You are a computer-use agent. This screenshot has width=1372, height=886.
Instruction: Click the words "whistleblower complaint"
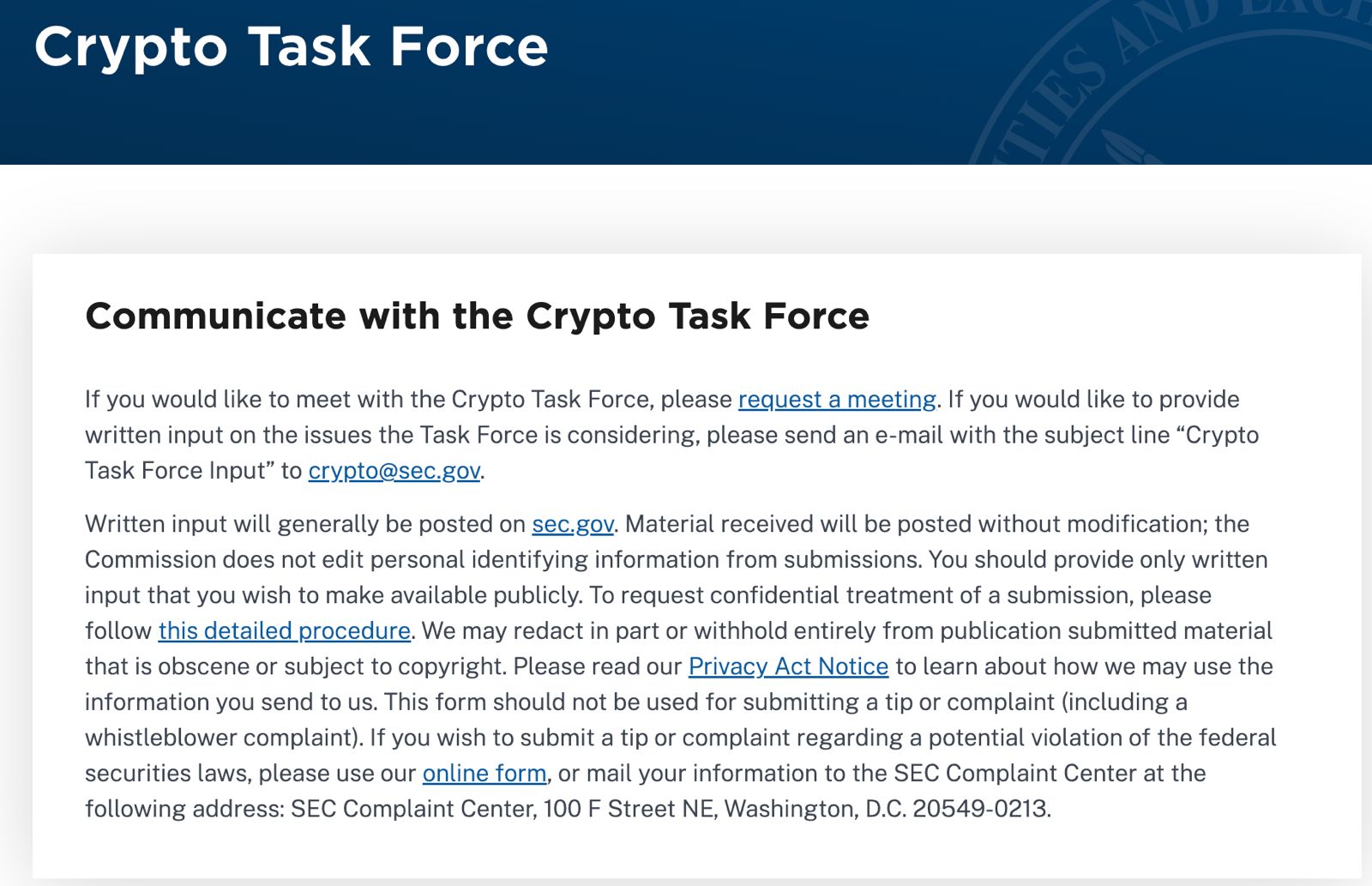[220, 738]
